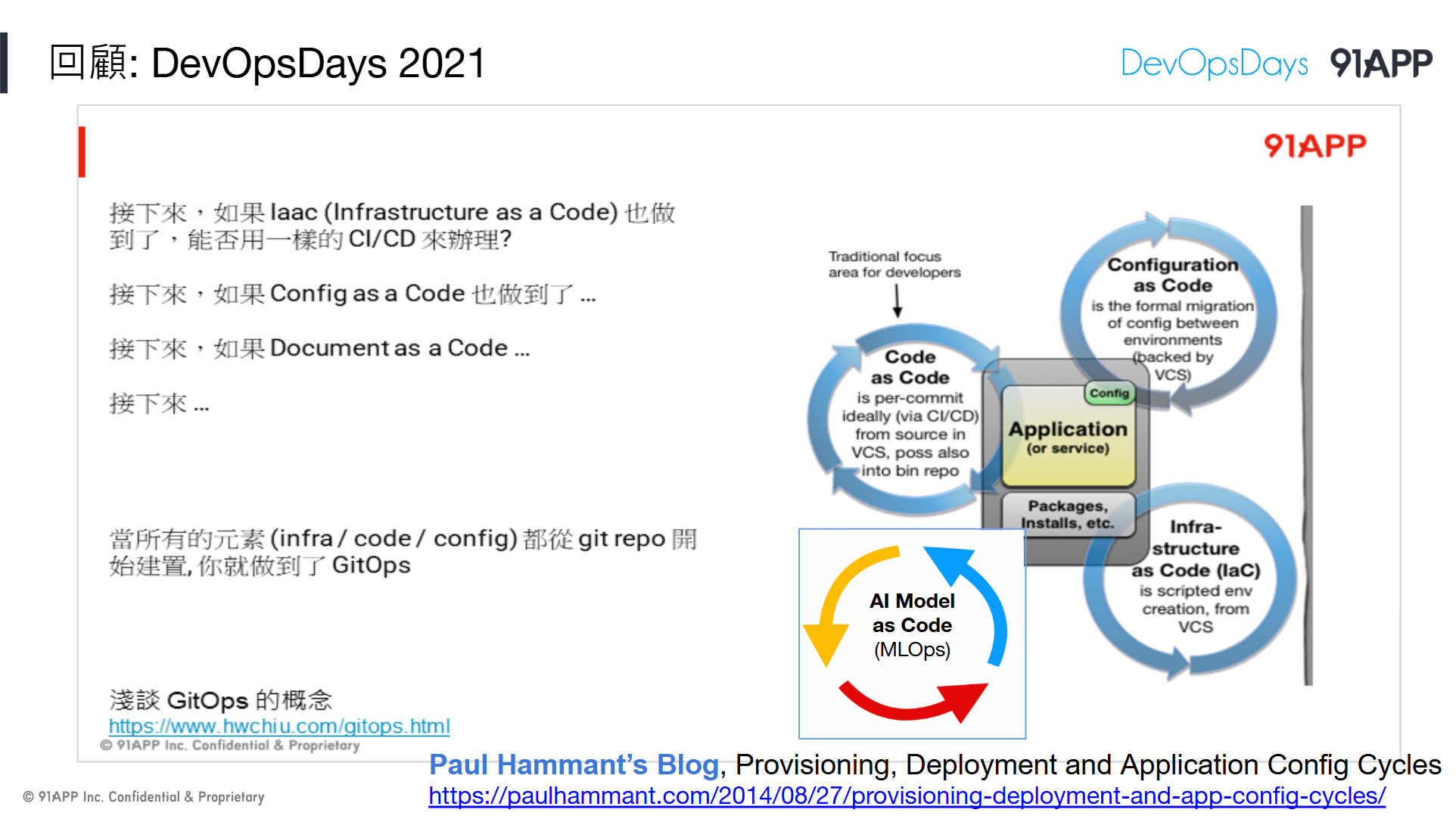Click the red 91APP logo in slide
The height and width of the screenshot is (819, 1456).
pyautogui.click(x=1314, y=146)
